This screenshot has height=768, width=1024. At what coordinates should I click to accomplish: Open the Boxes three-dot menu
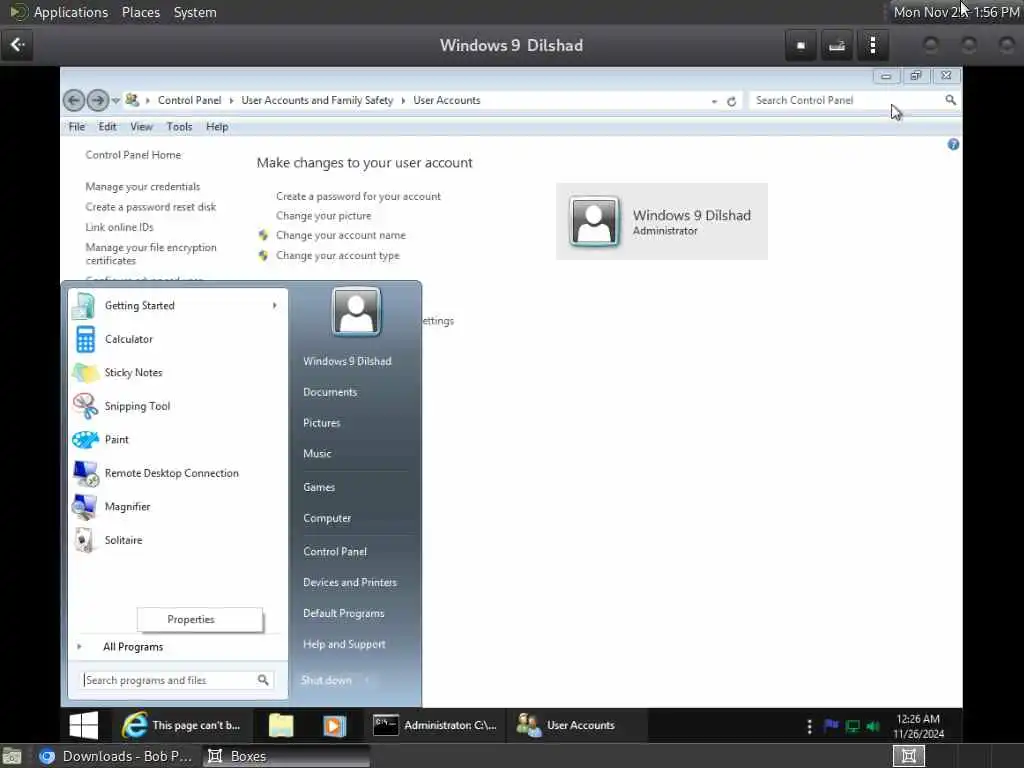873,46
